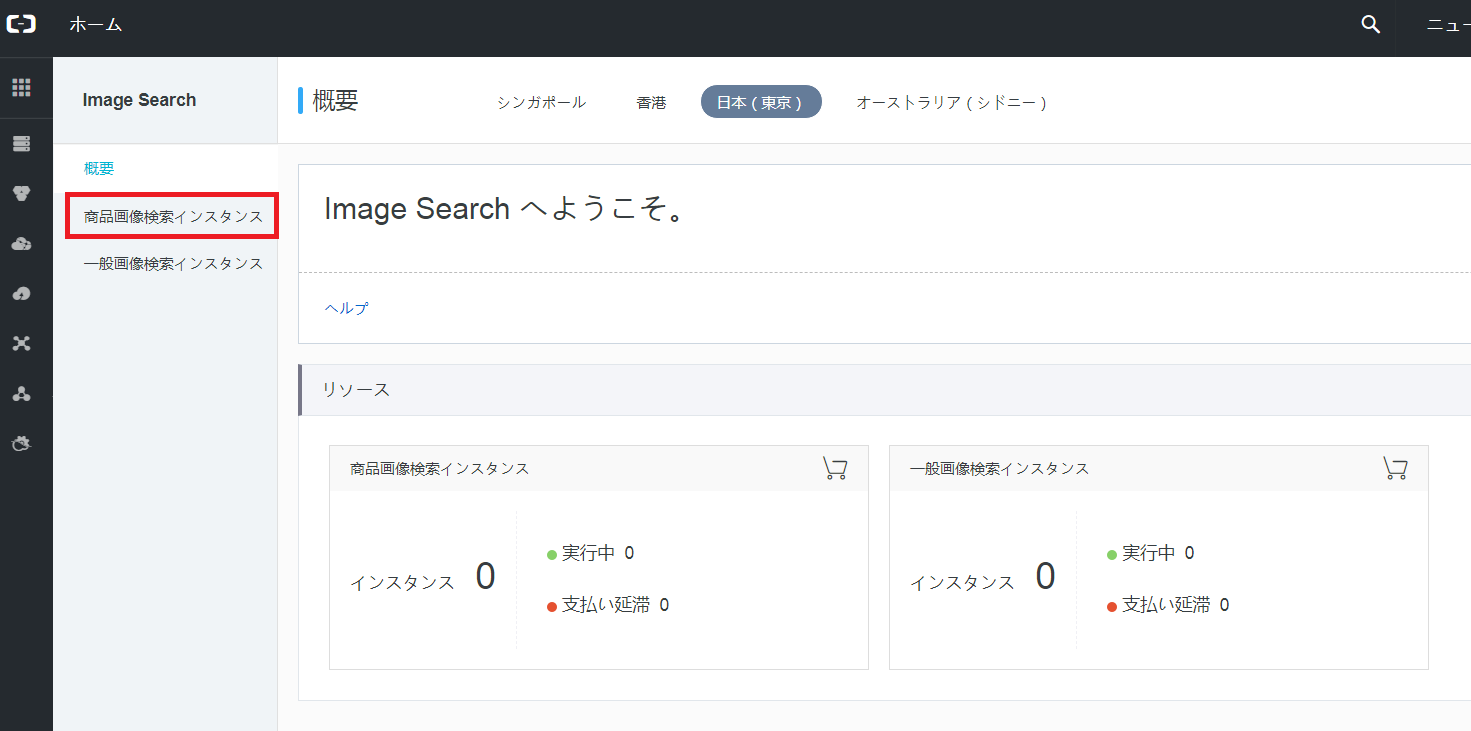Open the search magnifier in top bar
Screen dimensions: 1471x731
pyautogui.click(x=1370, y=25)
